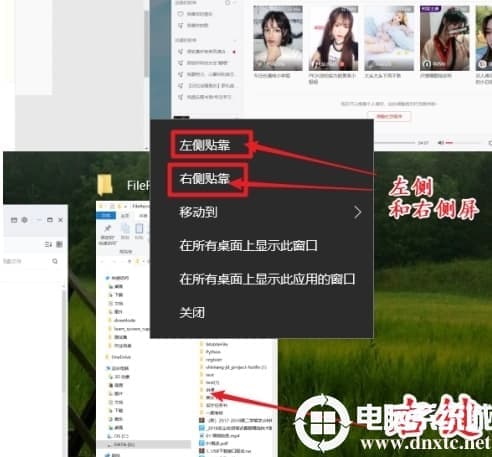492x457 pixels.
Task: Click the plus circle icon in music sidebar
Action: [x=227, y=3]
